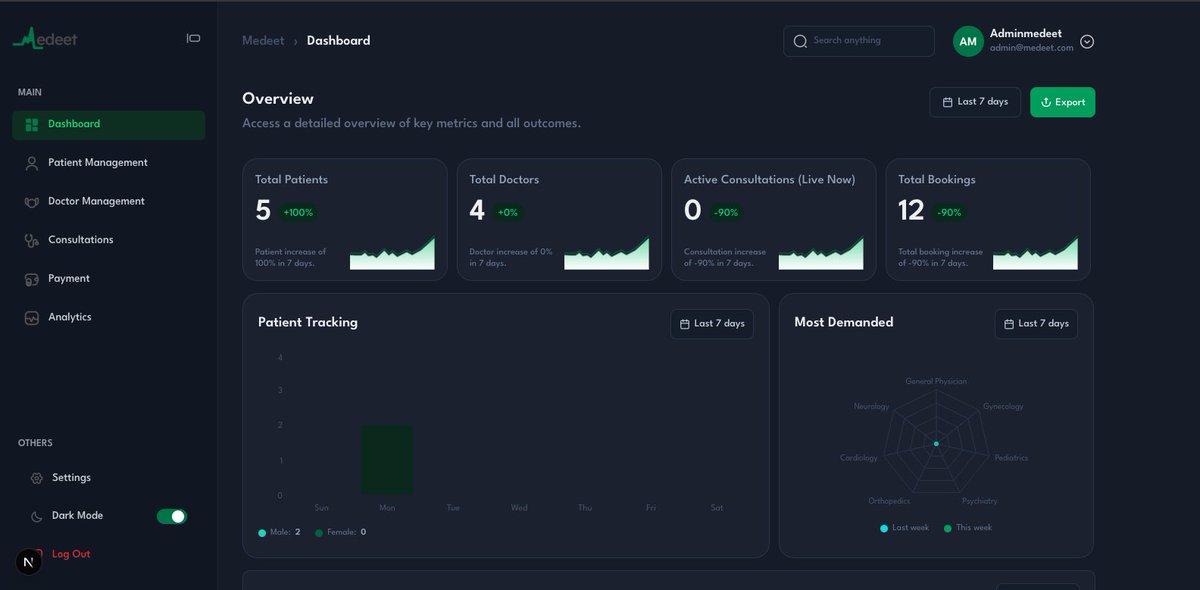Click the +0% badge on Total Doctors

click(507, 212)
